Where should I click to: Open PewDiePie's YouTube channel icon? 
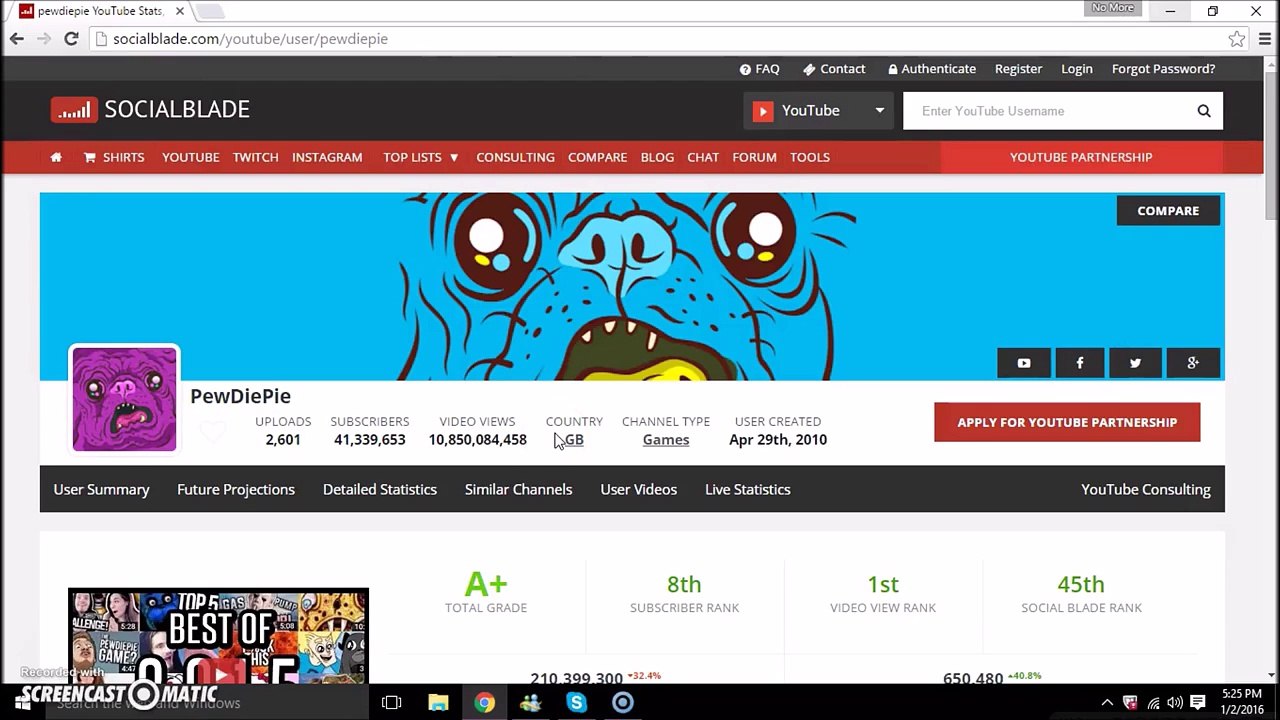(1024, 363)
